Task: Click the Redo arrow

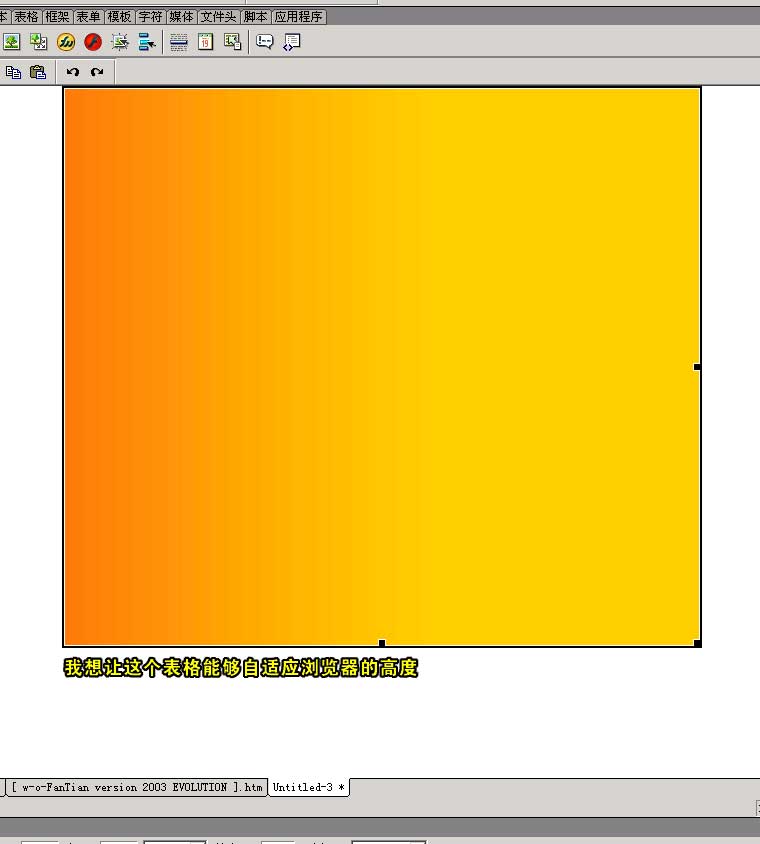Action: click(97, 72)
